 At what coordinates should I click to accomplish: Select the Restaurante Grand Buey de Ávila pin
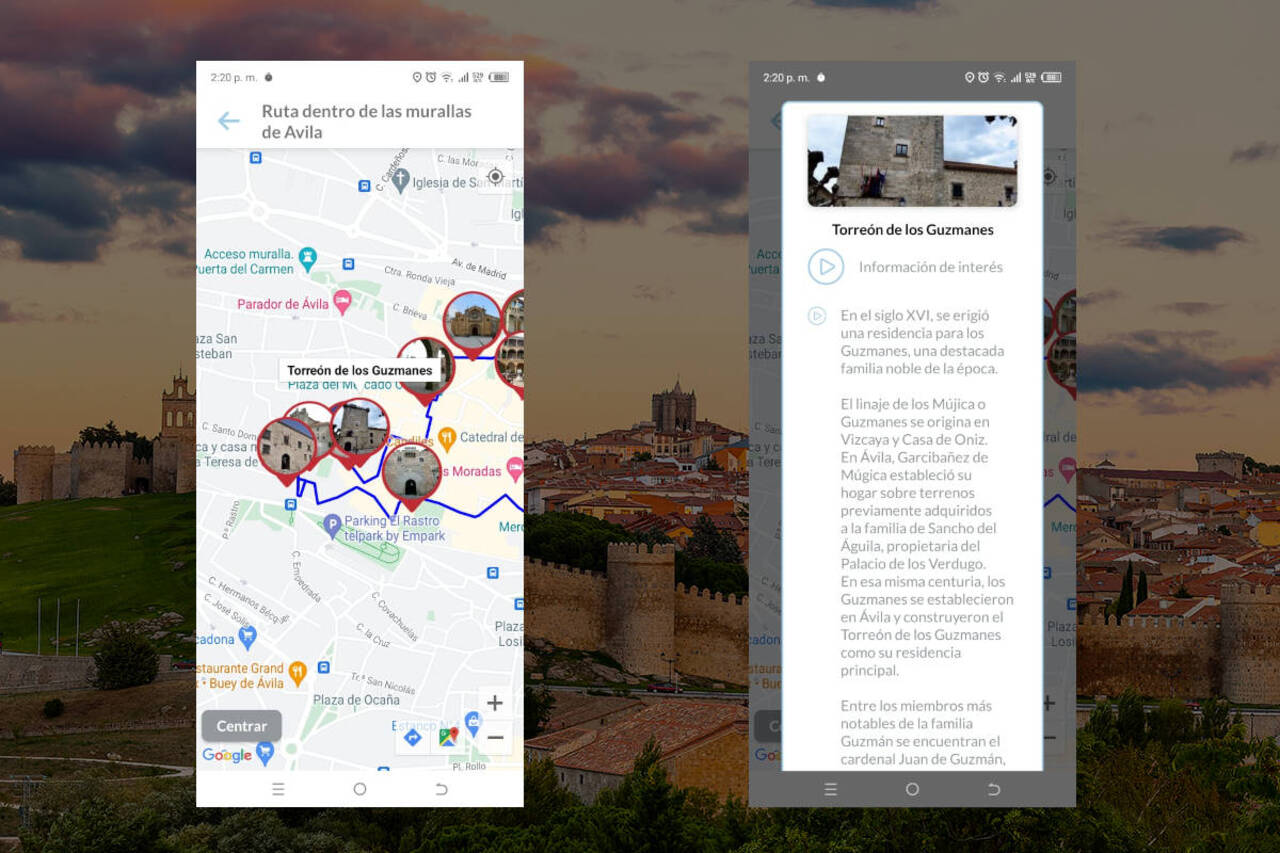[297, 672]
